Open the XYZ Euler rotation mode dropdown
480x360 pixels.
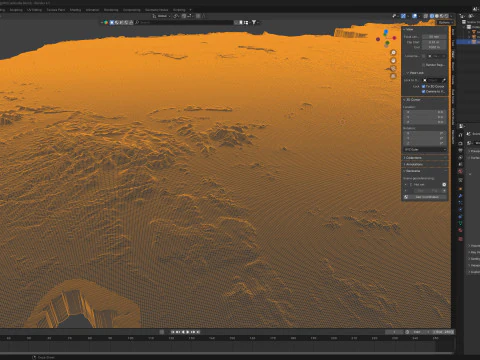[x=425, y=149]
